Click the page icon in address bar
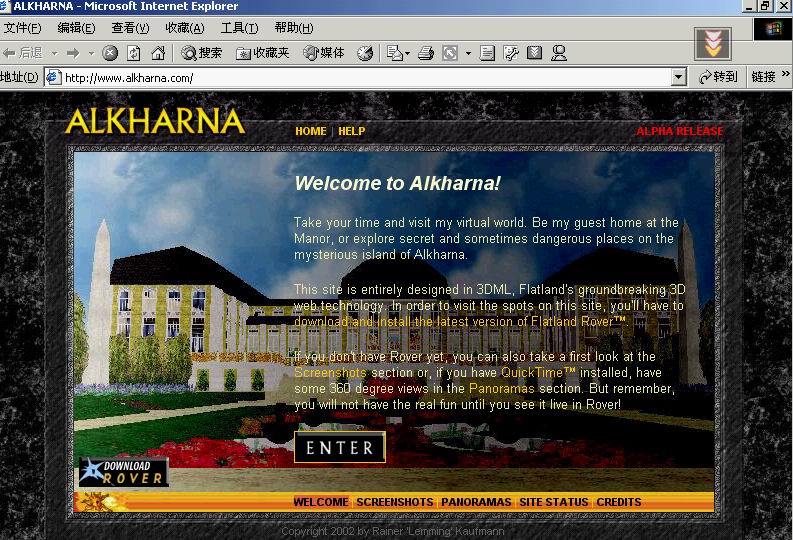793x540 pixels. [54, 77]
